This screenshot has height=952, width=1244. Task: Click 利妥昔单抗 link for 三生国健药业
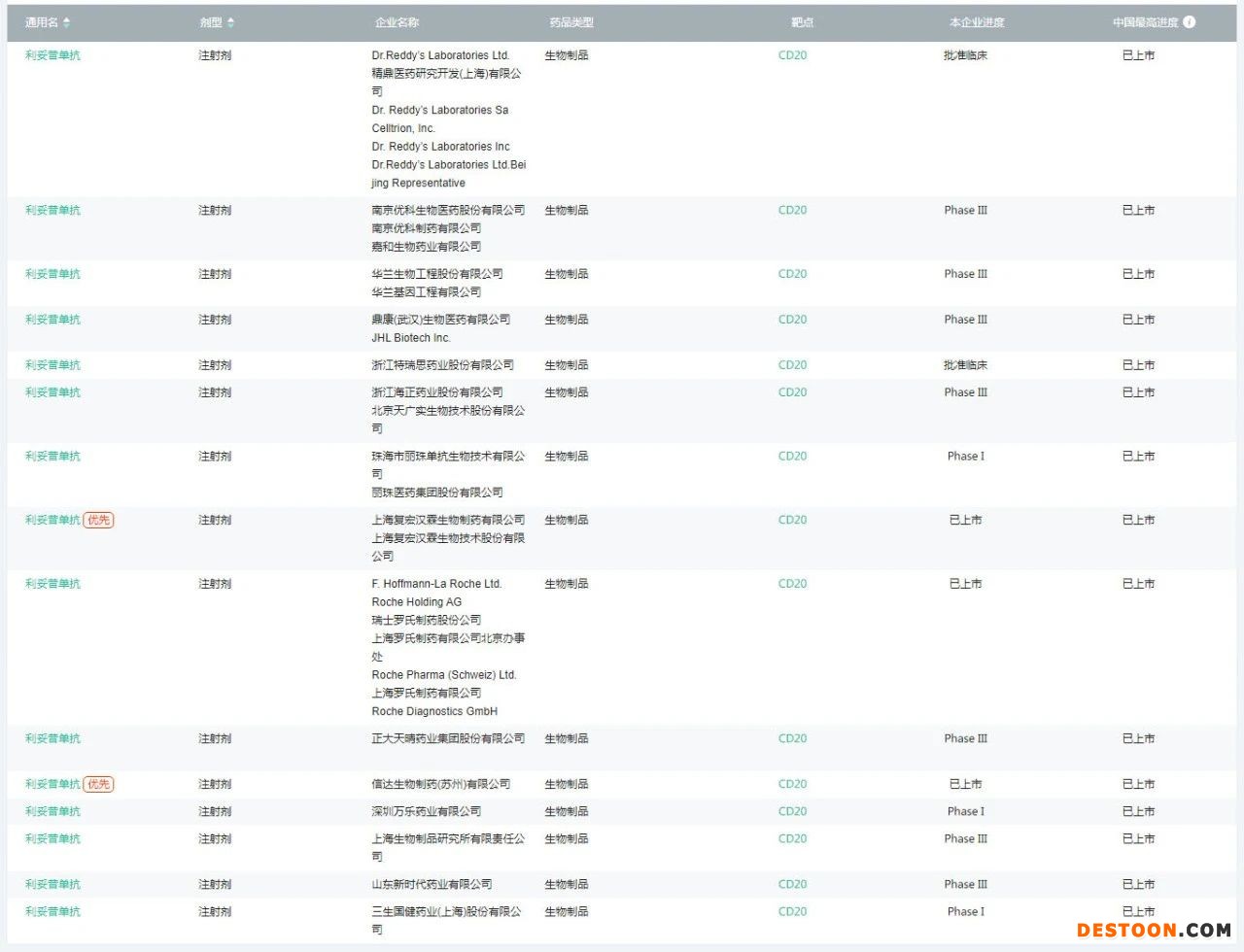(52, 911)
